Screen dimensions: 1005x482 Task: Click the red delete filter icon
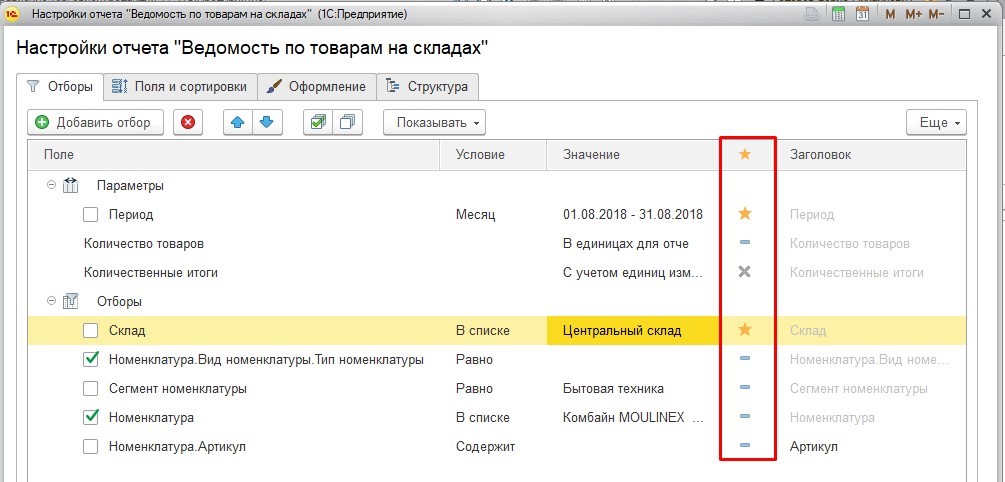click(188, 123)
